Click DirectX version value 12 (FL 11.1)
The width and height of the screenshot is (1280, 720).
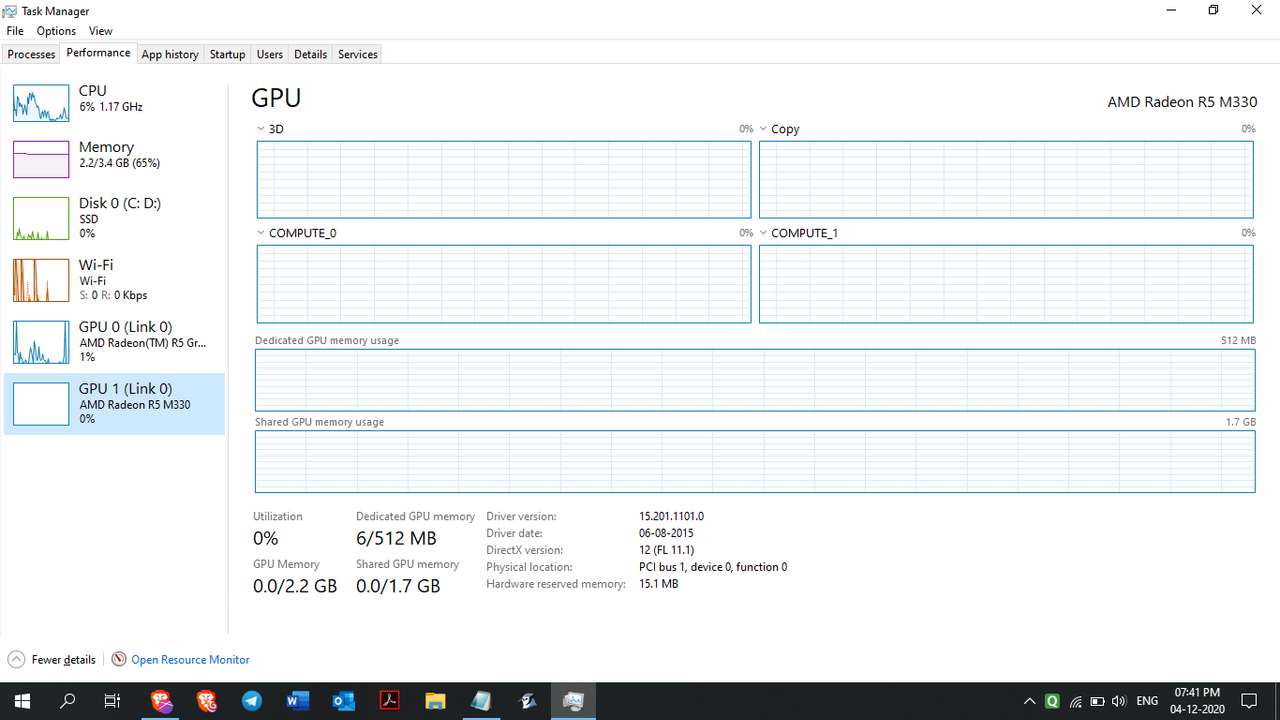coord(666,551)
